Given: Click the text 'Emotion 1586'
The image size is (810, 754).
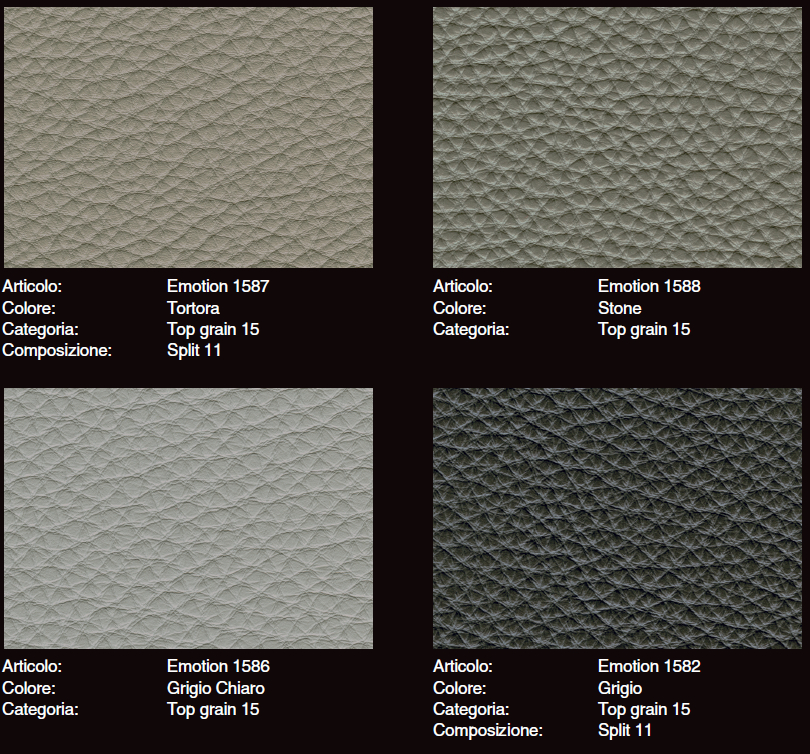Looking at the screenshot, I should [218, 666].
